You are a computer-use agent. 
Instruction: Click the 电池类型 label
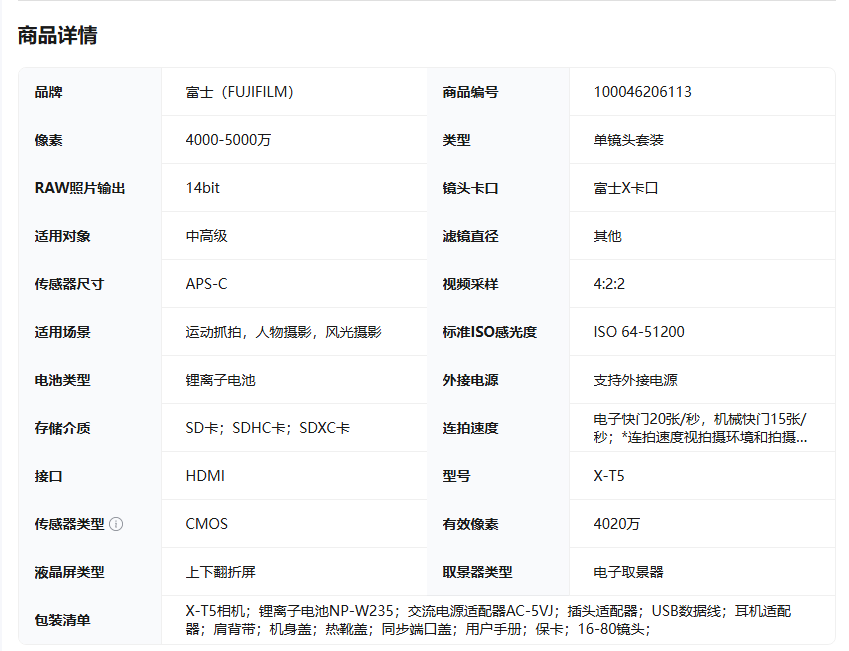63,380
